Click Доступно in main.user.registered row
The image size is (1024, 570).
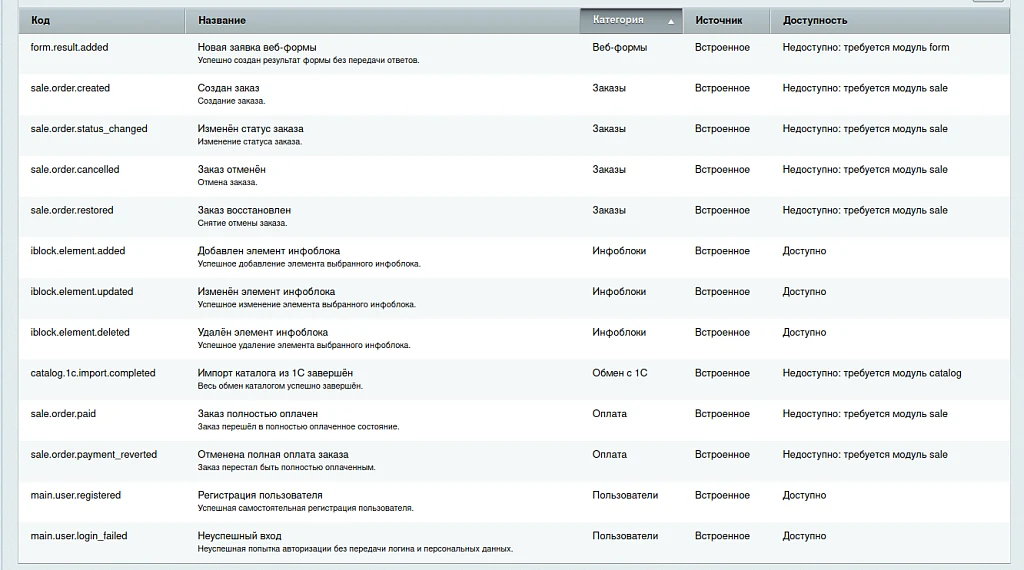[x=804, y=495]
